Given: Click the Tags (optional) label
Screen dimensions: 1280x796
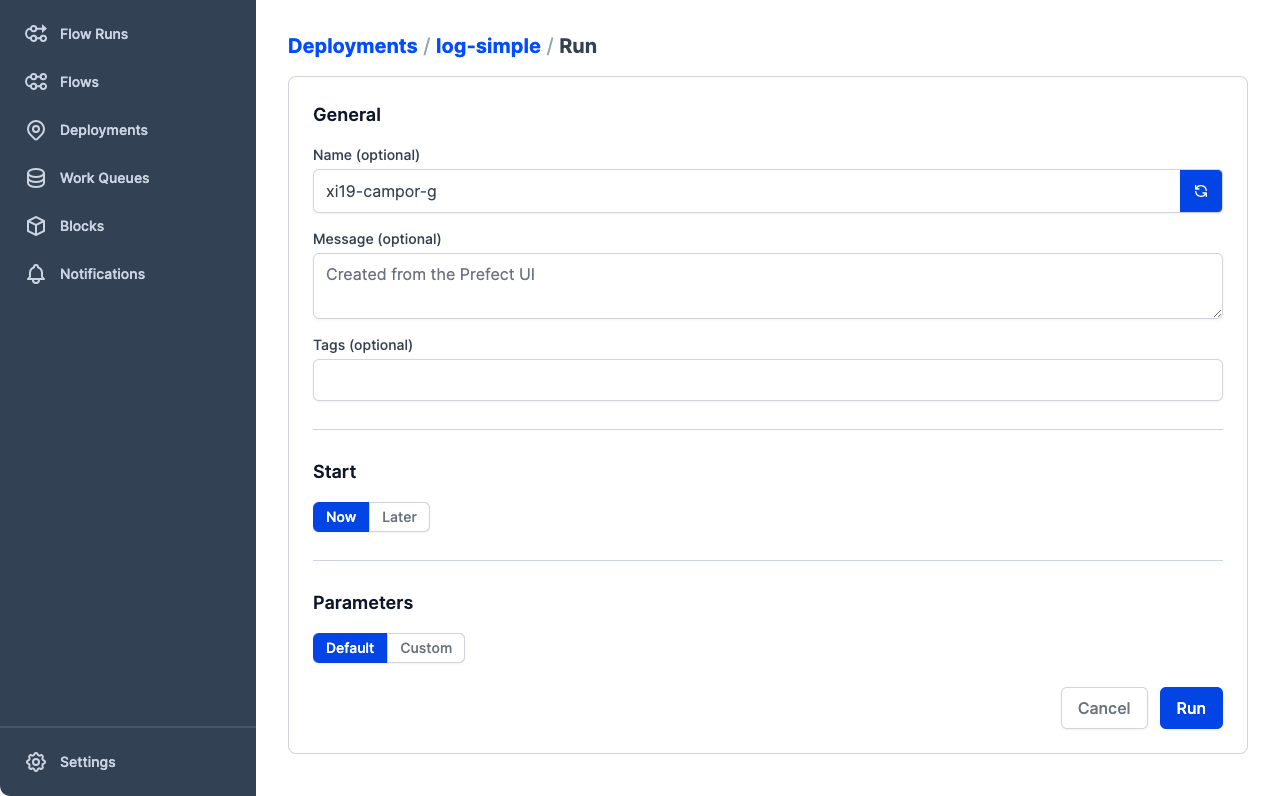Looking at the screenshot, I should [363, 345].
